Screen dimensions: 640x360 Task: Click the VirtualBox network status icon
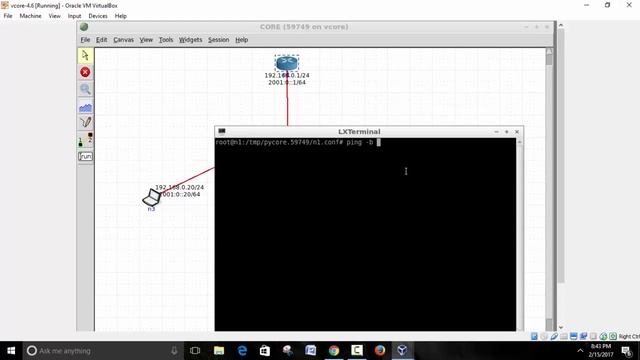click(583, 336)
